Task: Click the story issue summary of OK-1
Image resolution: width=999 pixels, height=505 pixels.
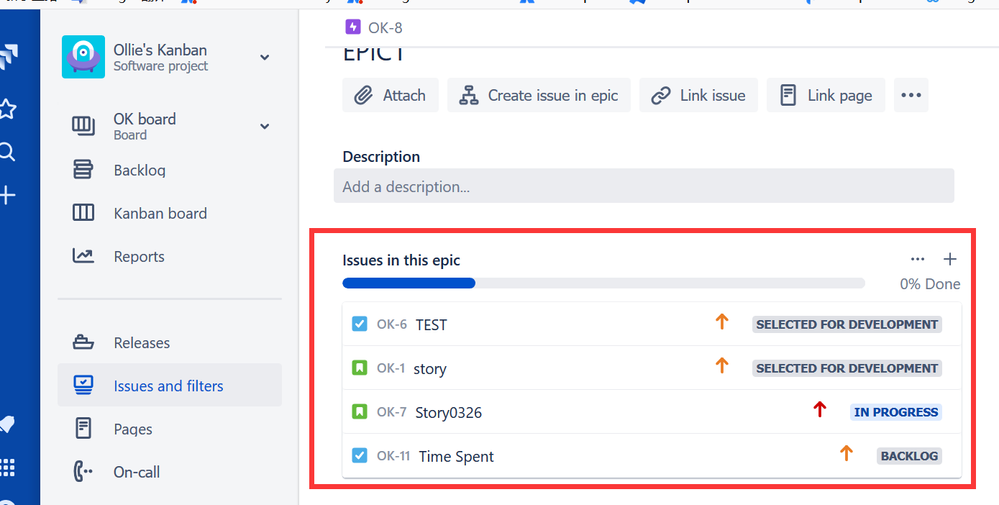Action: pyautogui.click(x=430, y=369)
